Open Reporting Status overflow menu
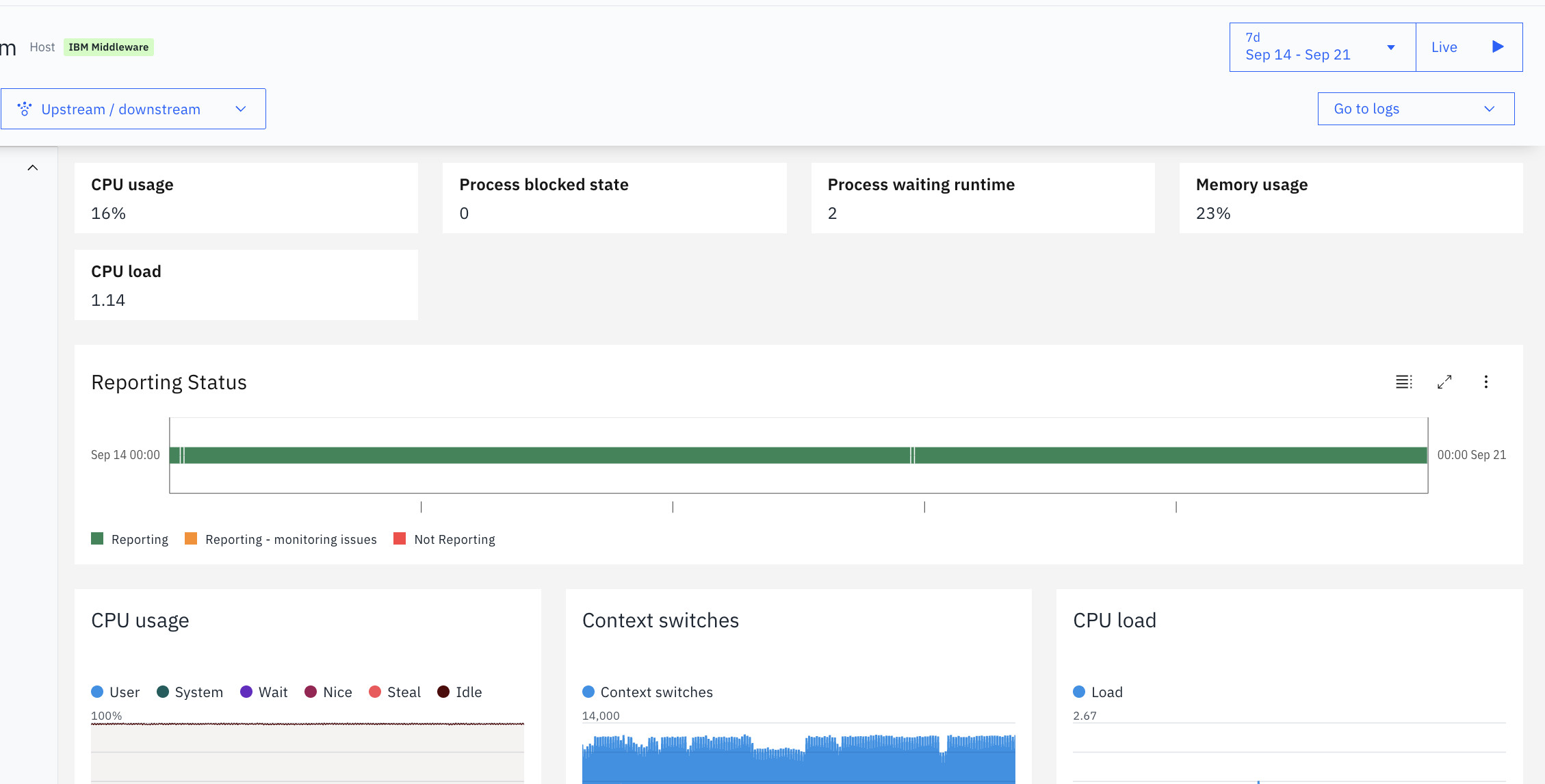Viewport: 1545px width, 784px height. coord(1485,382)
